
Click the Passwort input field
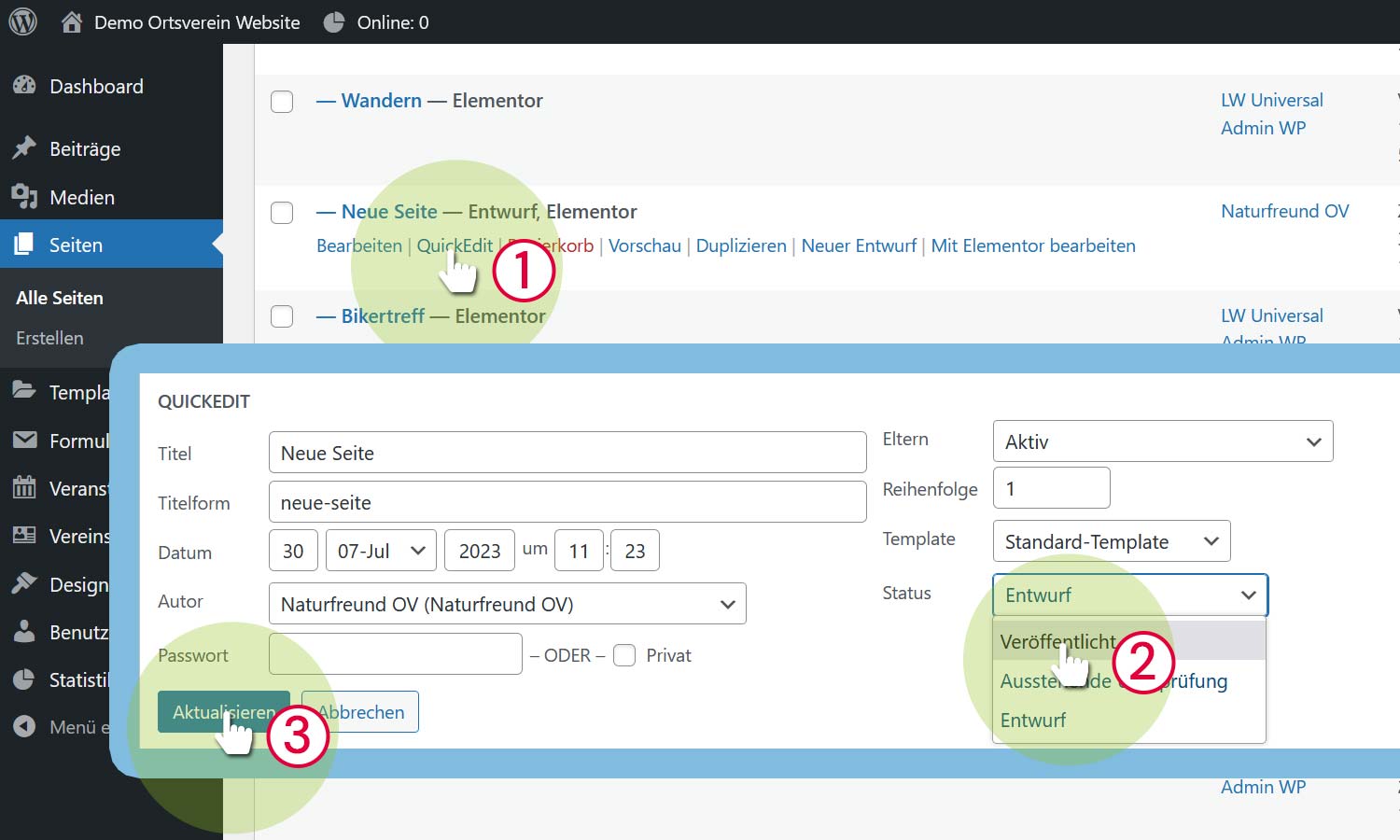pos(396,653)
